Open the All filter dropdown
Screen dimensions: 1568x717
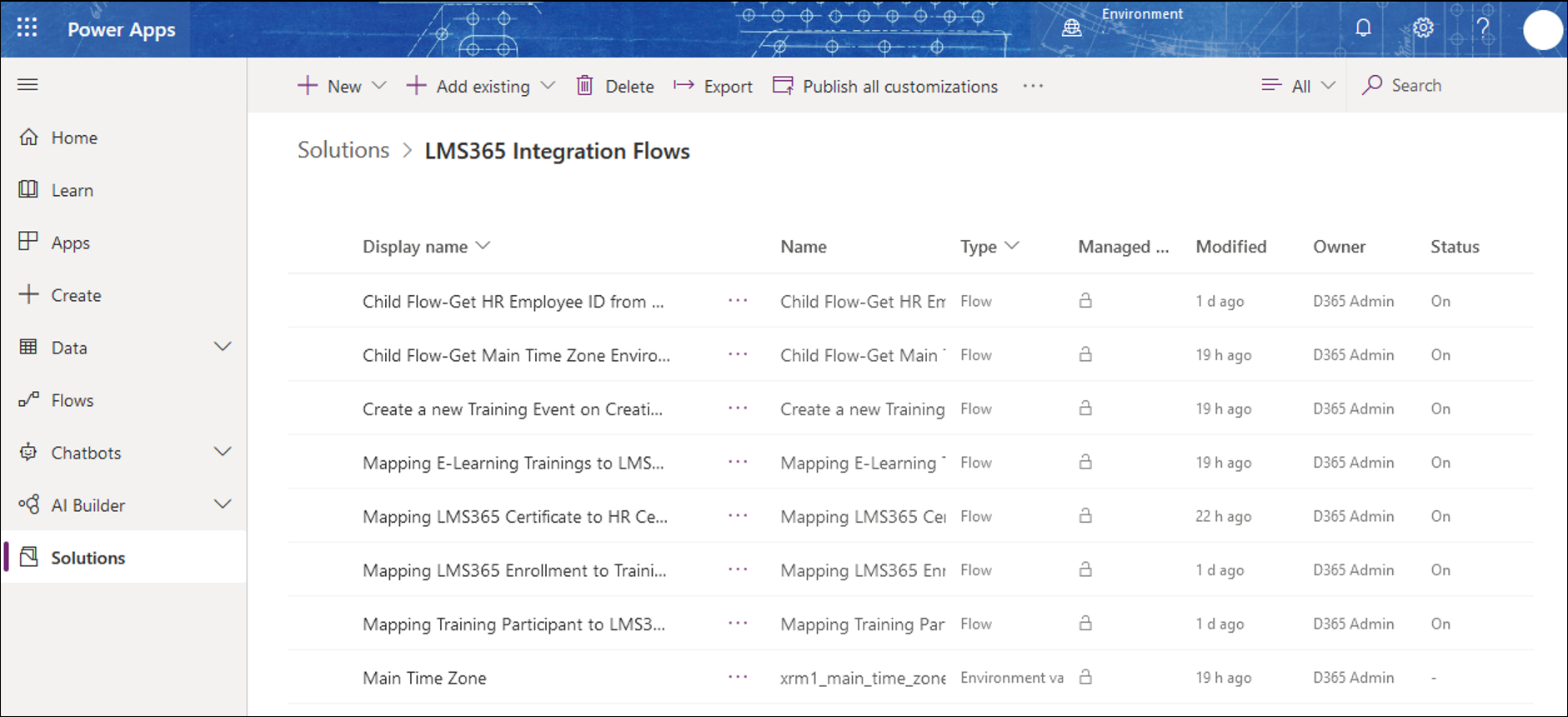(1299, 86)
